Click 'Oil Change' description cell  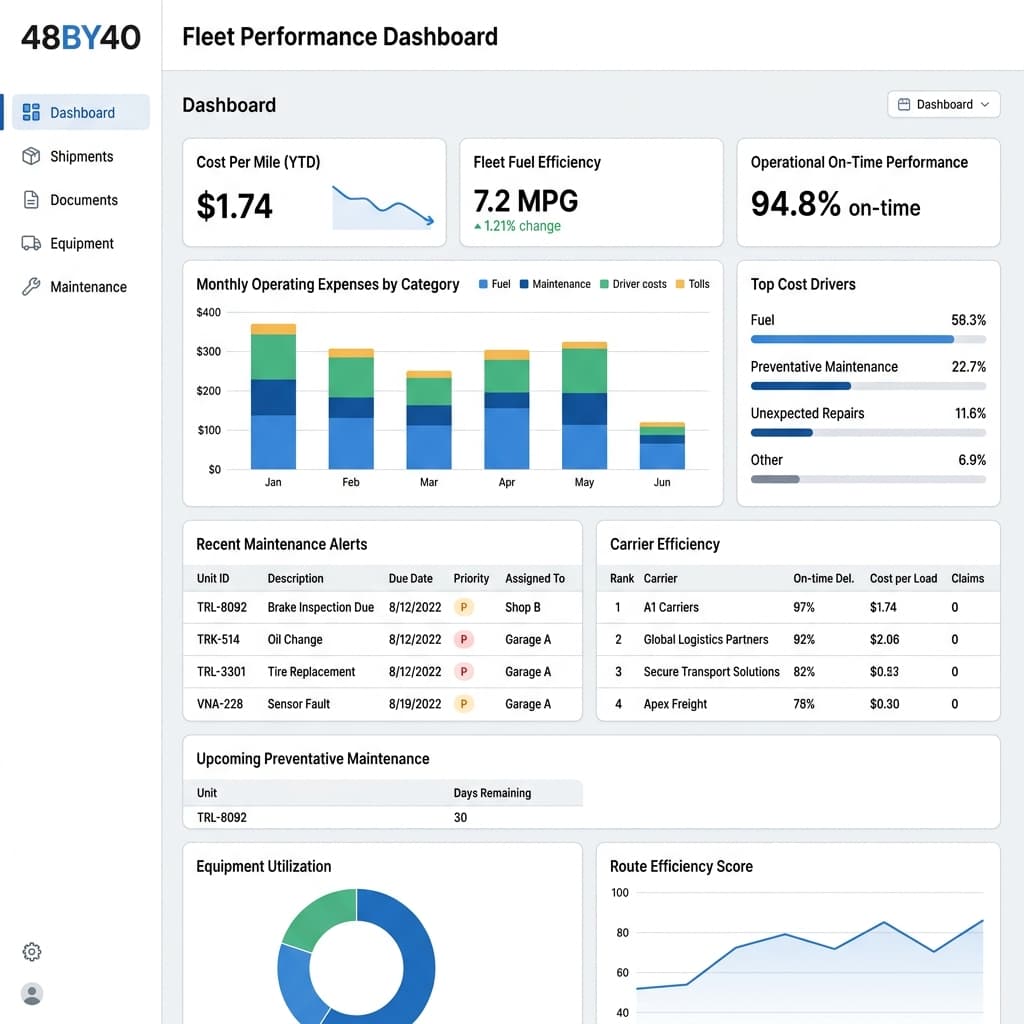295,639
